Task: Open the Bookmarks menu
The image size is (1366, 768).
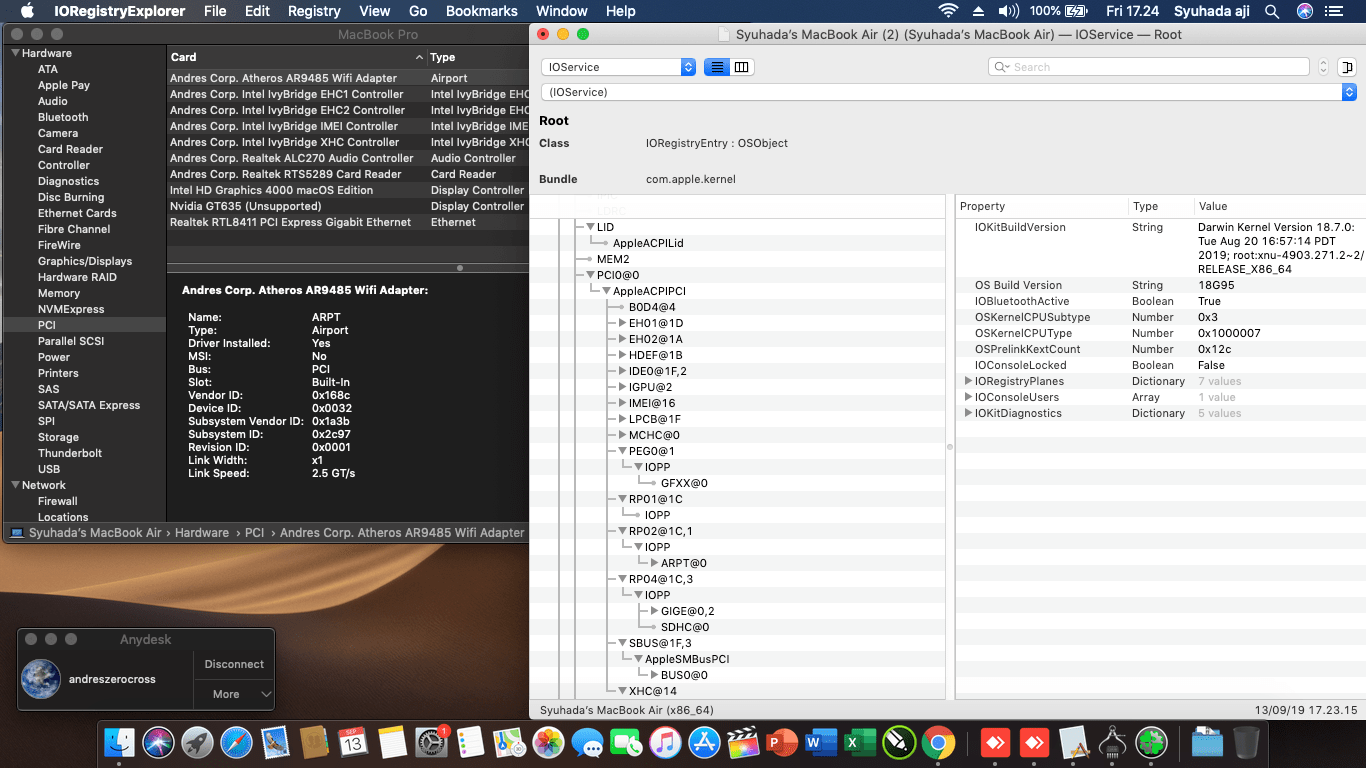Action: coord(482,11)
